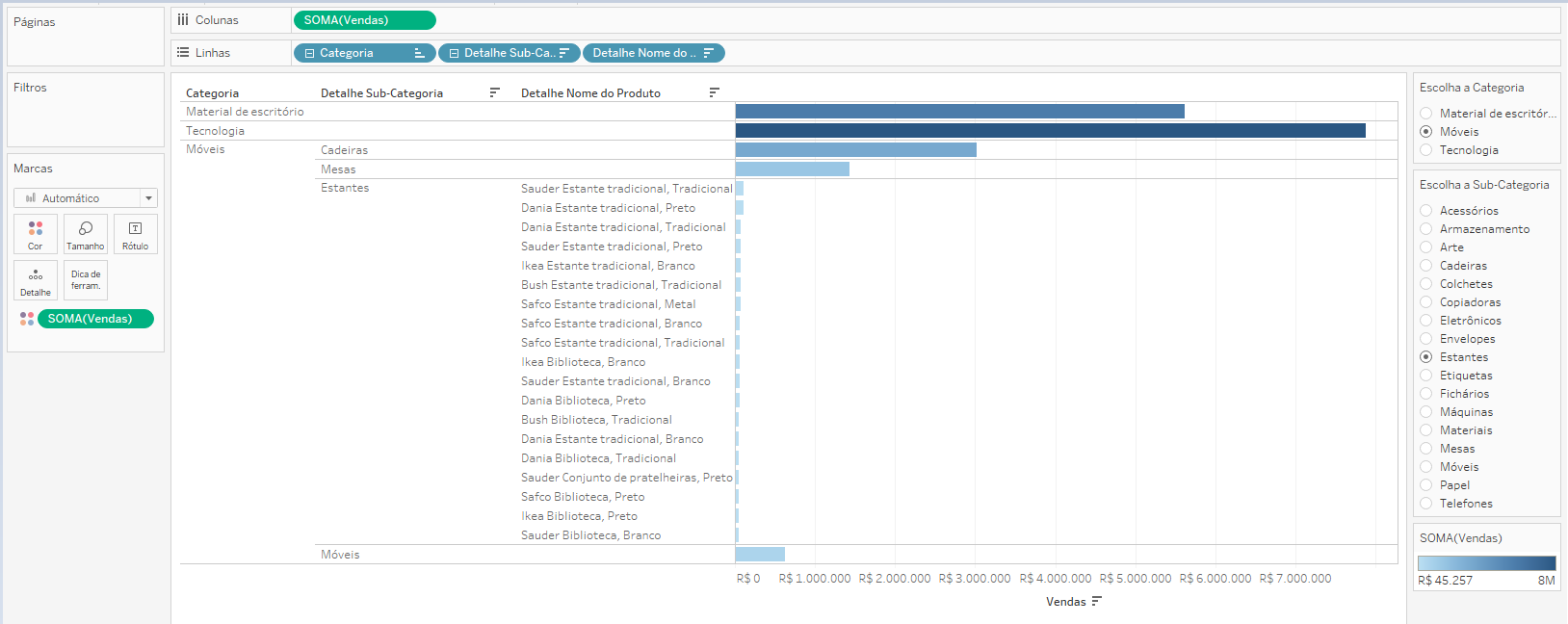The height and width of the screenshot is (624, 1568).
Task: Click Estantes row label in table
Action: click(x=345, y=188)
